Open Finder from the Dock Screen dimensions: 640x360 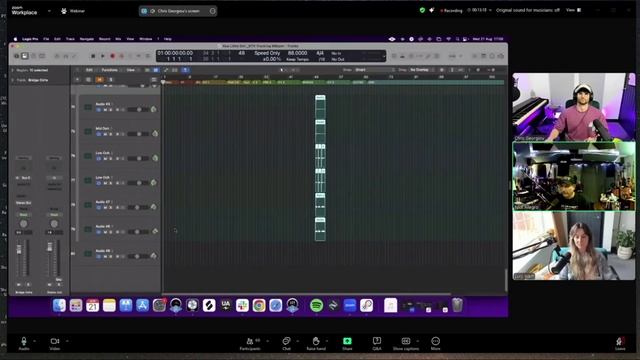(x=59, y=305)
